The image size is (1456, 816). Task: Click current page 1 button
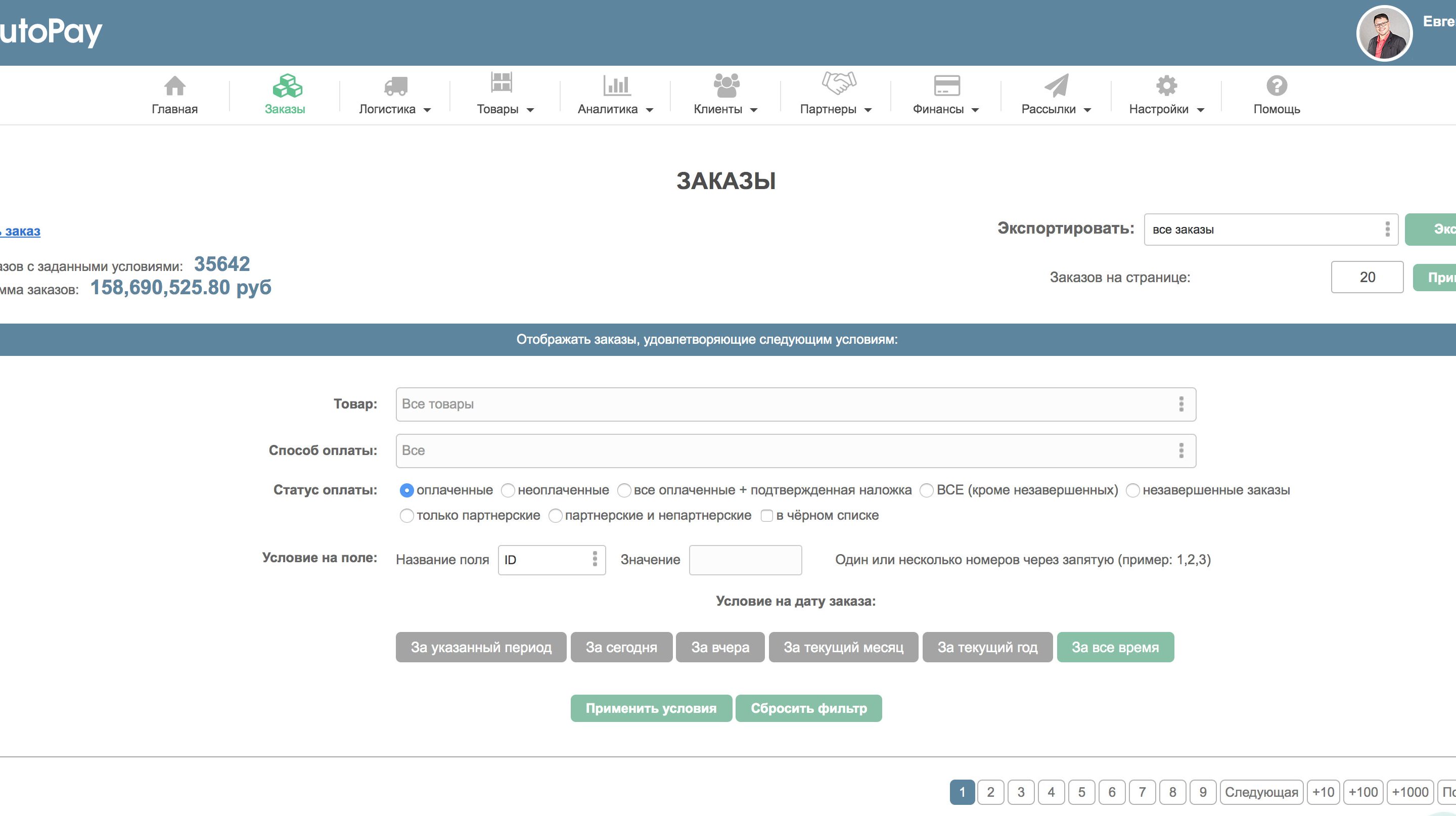pos(963,792)
